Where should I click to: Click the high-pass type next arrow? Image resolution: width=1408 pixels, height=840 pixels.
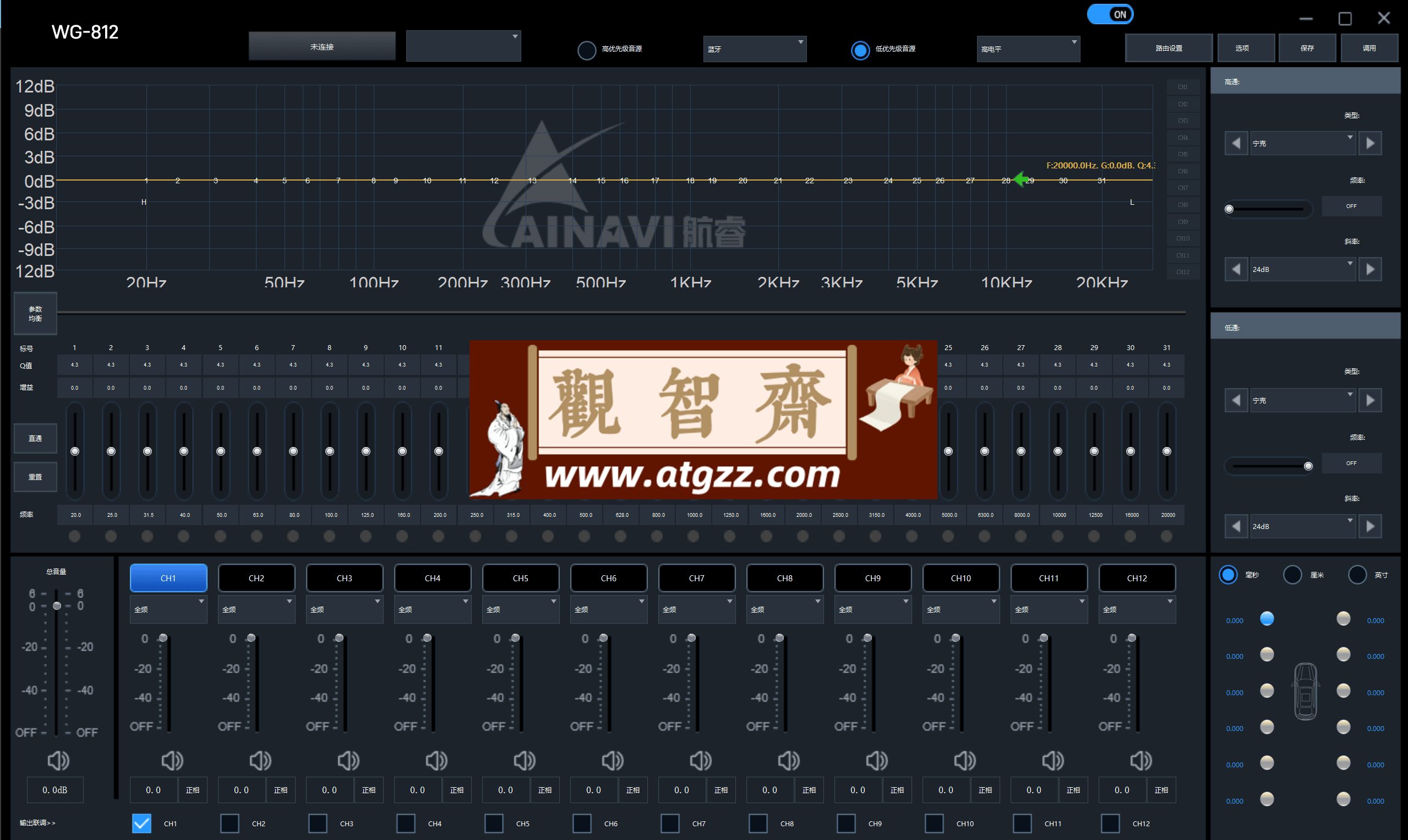[x=1370, y=143]
